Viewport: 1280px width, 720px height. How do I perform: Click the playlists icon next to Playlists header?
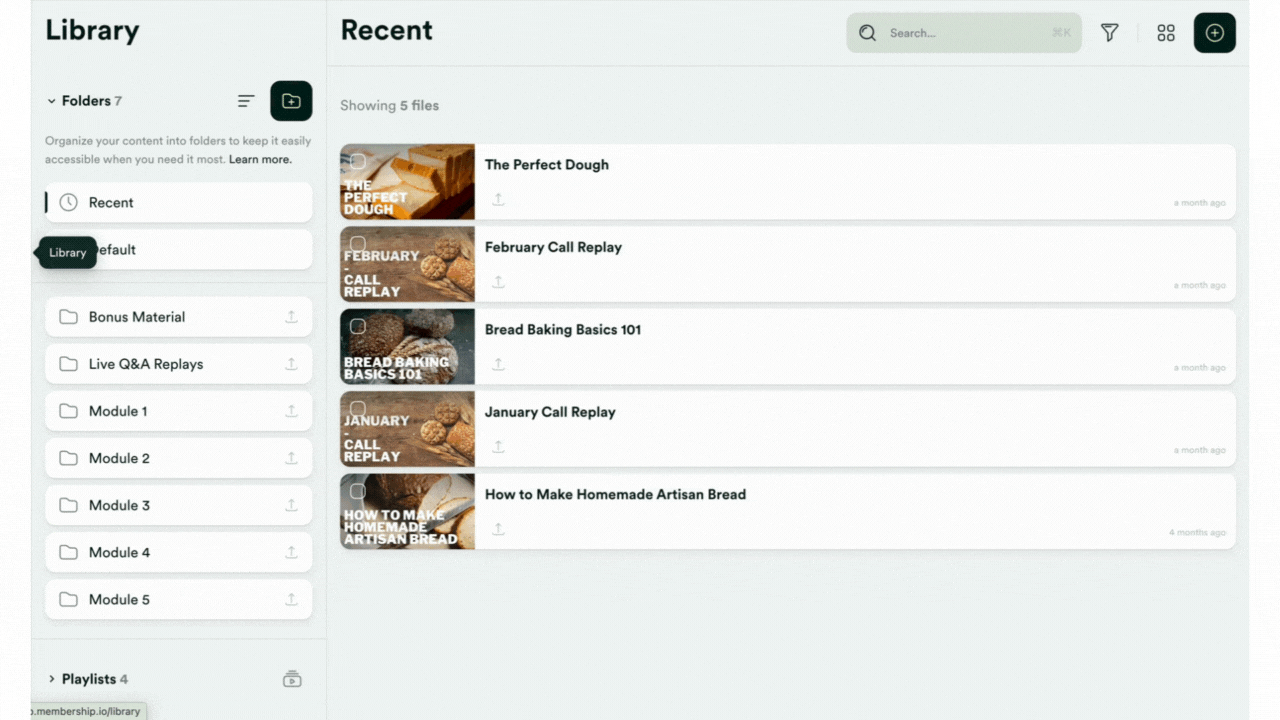(291, 678)
